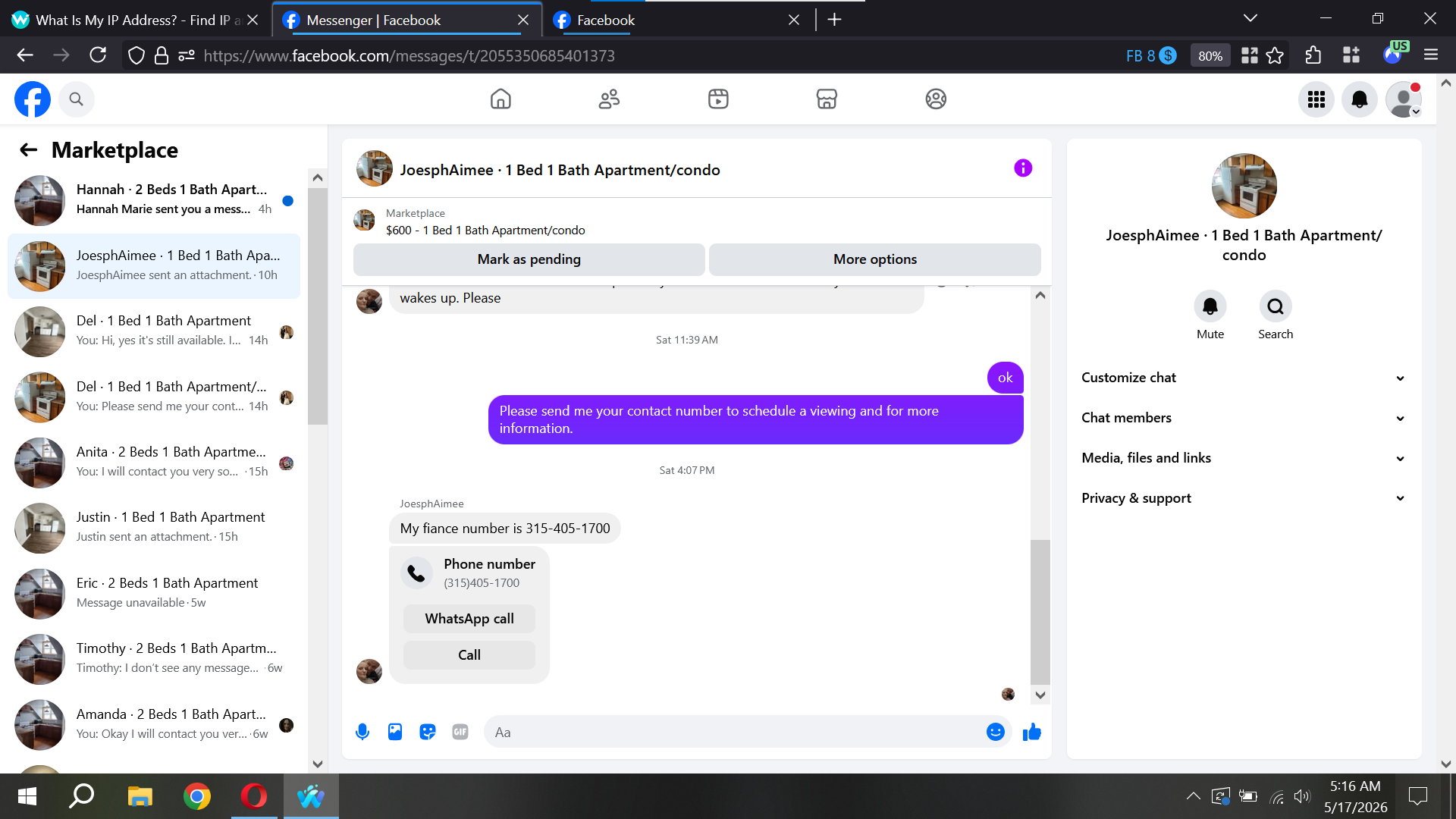Image resolution: width=1456 pixels, height=819 pixels.
Task: Click the Call button
Action: coord(469,655)
